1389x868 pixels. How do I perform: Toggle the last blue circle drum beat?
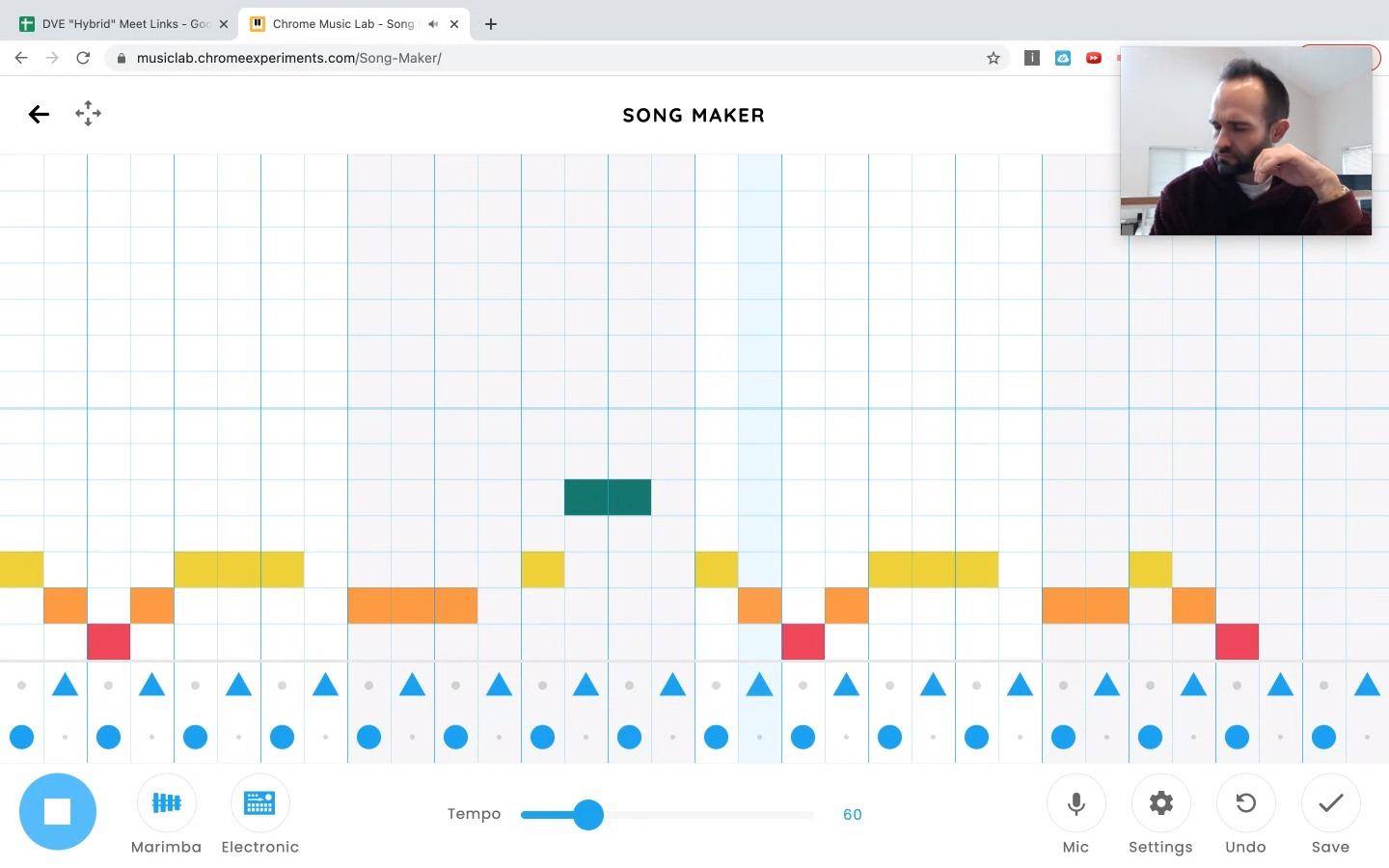(x=1323, y=737)
